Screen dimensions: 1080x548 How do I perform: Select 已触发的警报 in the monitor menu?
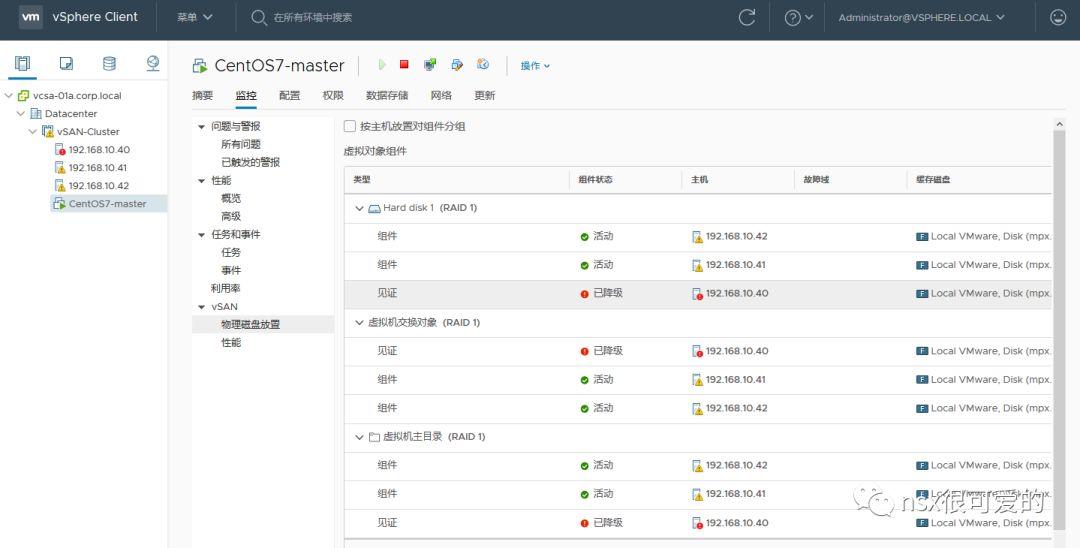(251, 162)
